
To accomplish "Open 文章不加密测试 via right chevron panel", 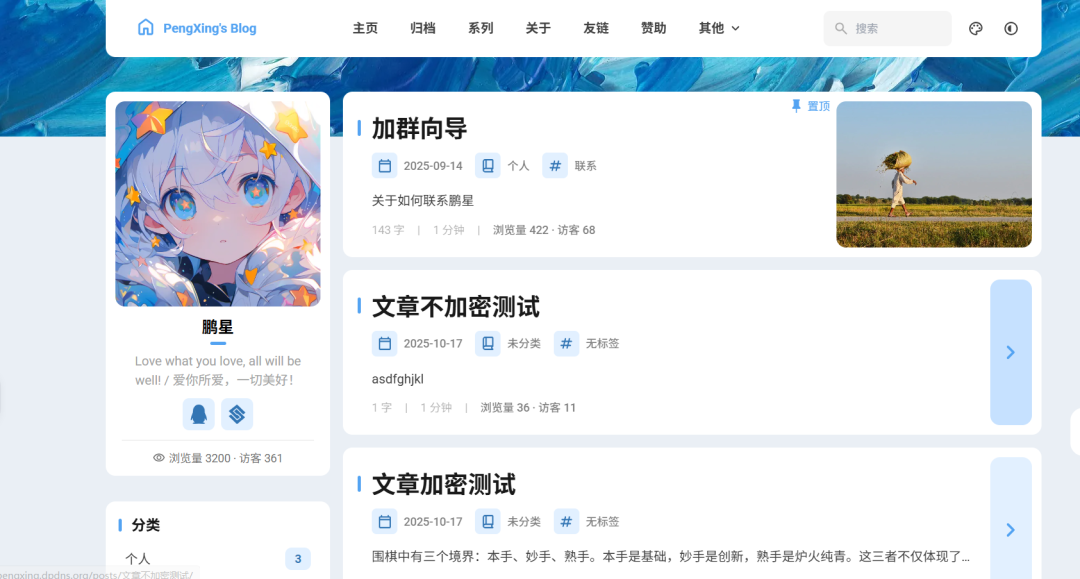I will (1010, 352).
